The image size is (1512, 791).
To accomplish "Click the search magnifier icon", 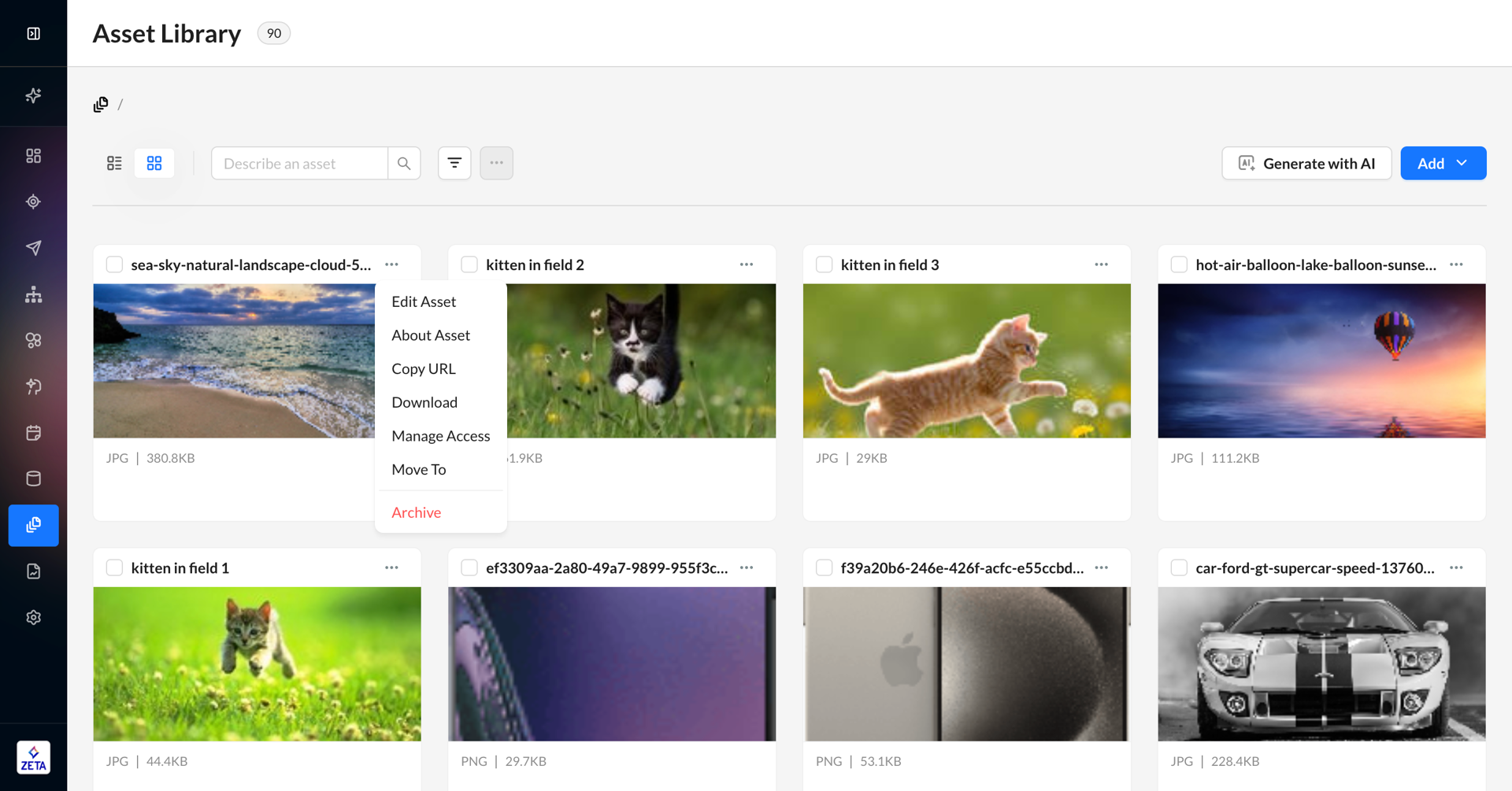I will click(404, 163).
